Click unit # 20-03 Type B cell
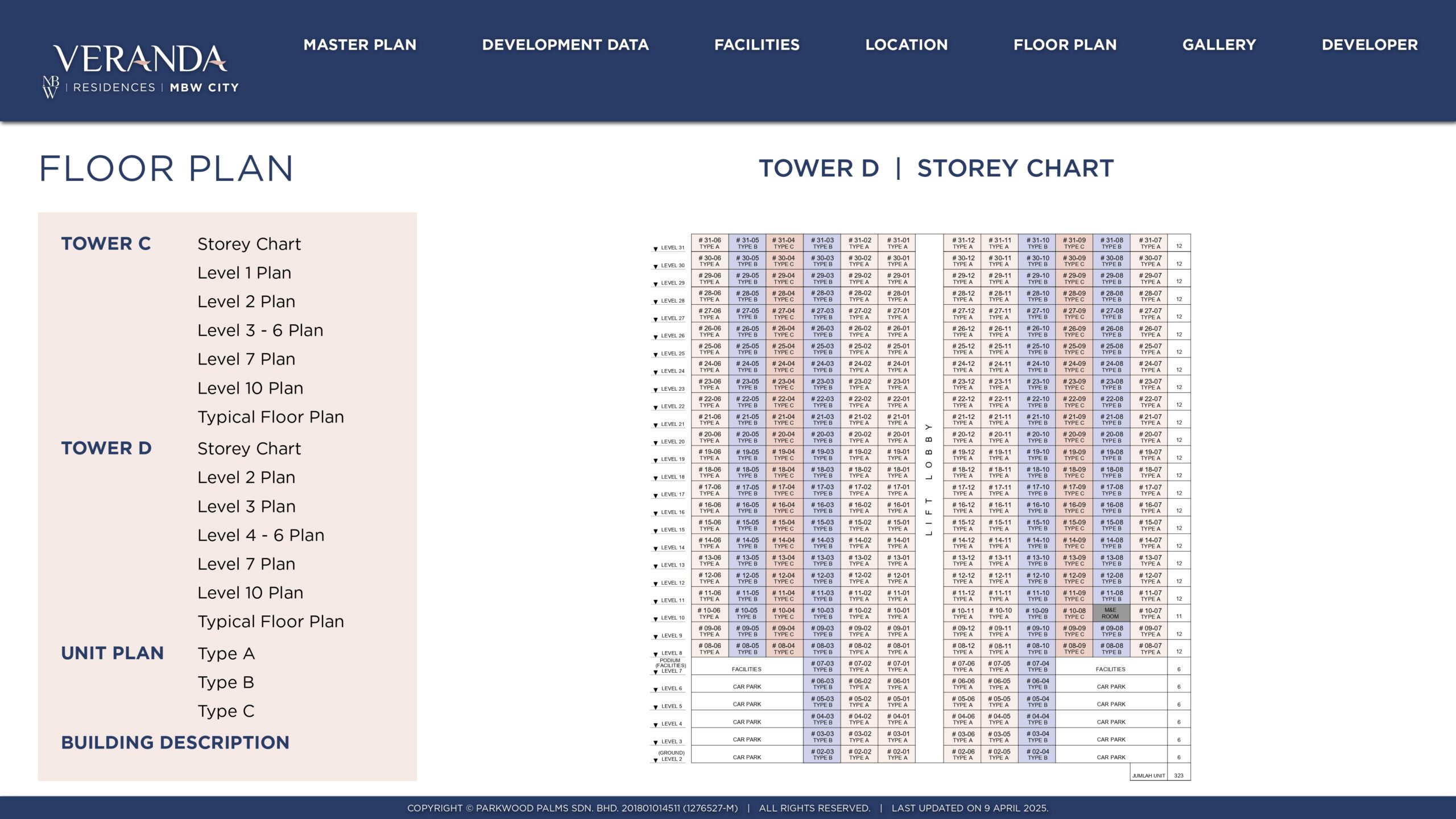1456x819 pixels. point(822,437)
